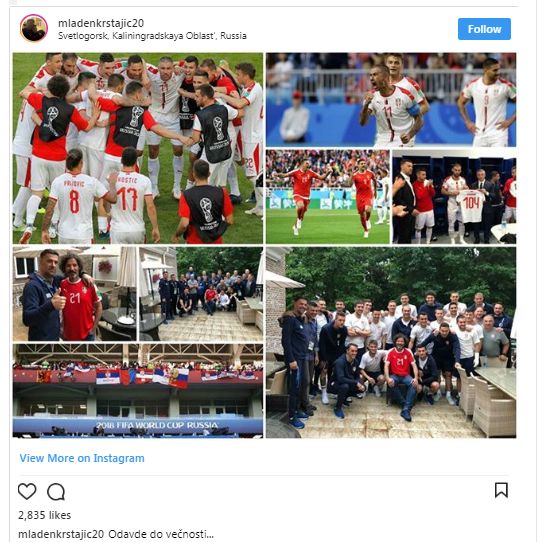Open mladenkrstajic20 username in the caption
Screen dimensions: 541x542
(61, 534)
